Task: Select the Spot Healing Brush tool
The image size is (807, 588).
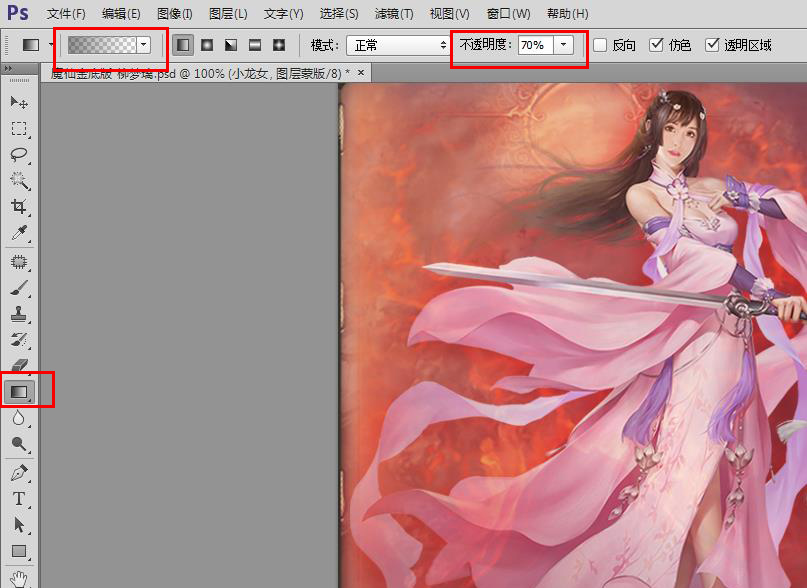Action: pos(19,262)
